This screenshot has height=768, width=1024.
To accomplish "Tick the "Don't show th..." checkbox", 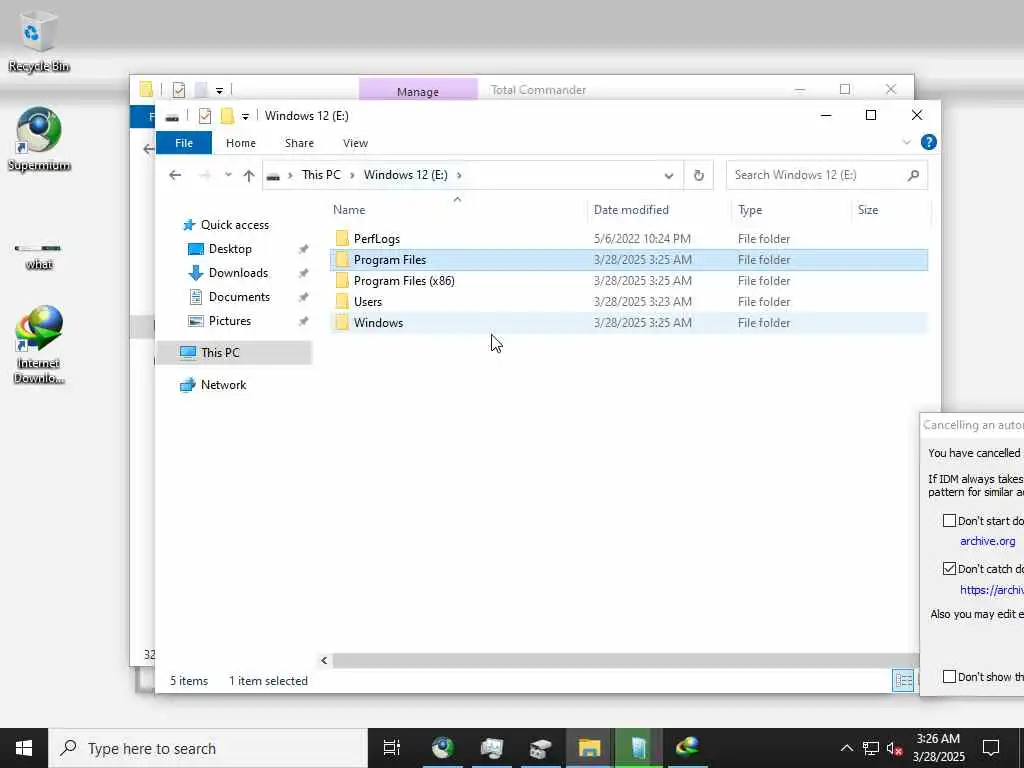I will coord(950,677).
